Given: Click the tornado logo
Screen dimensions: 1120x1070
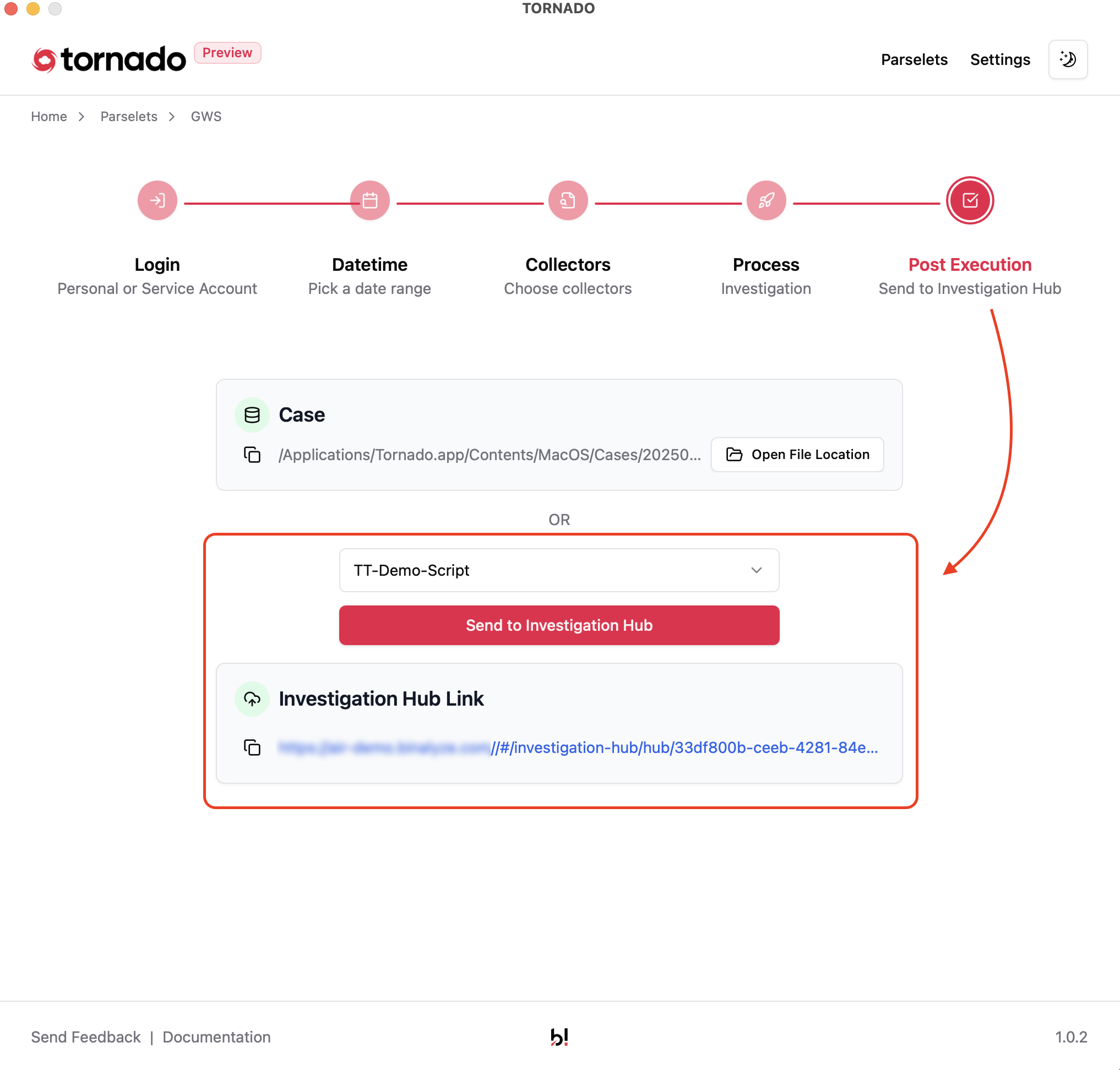Looking at the screenshot, I should (x=110, y=59).
